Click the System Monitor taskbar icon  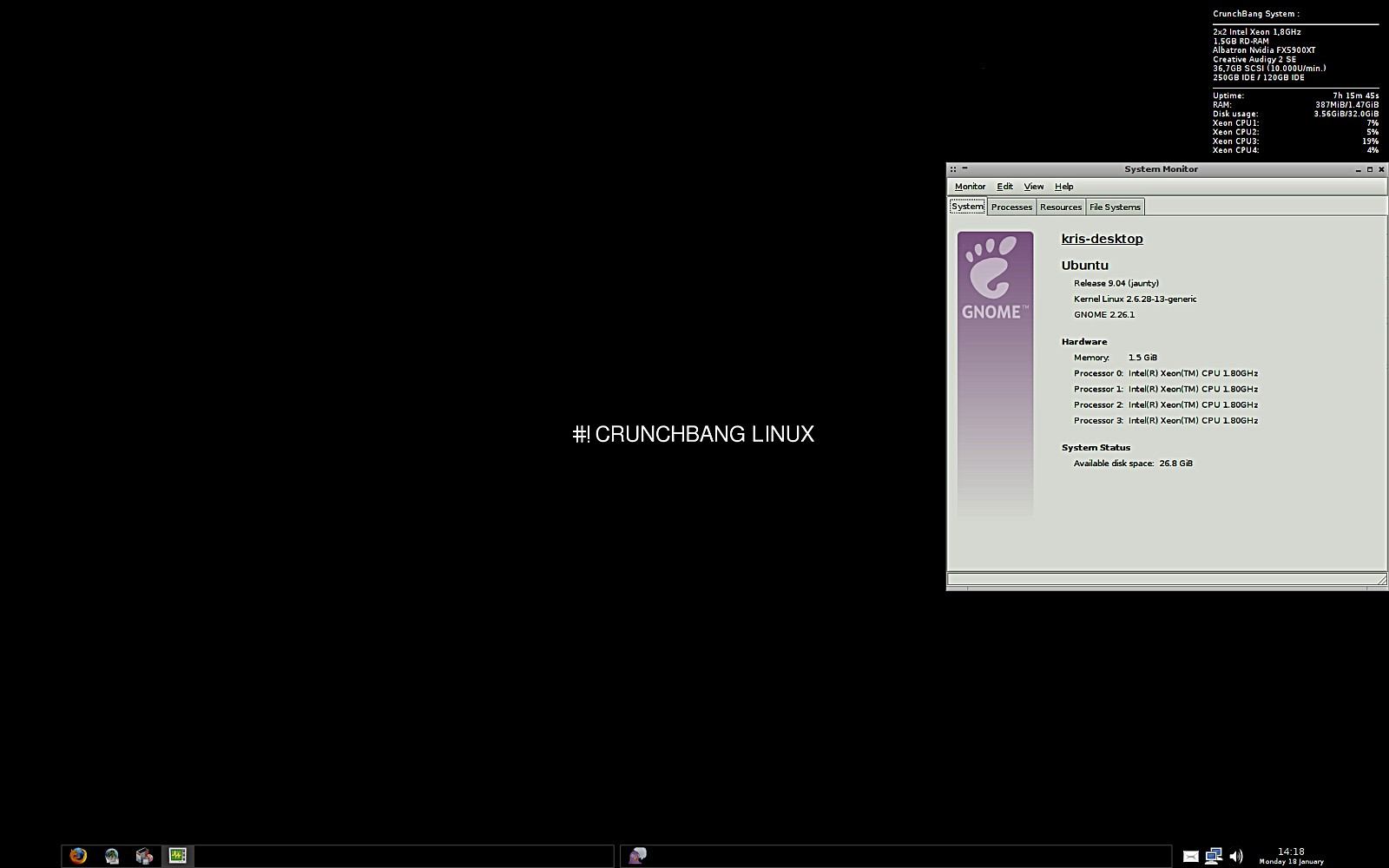[x=177, y=856]
